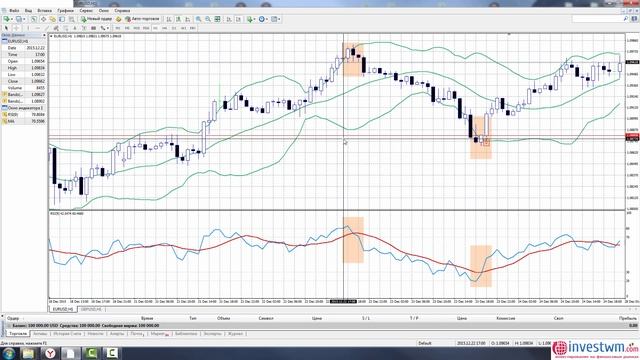Open File Explorer from taskbar
This screenshot has height=360, width=640.
click(29, 353)
